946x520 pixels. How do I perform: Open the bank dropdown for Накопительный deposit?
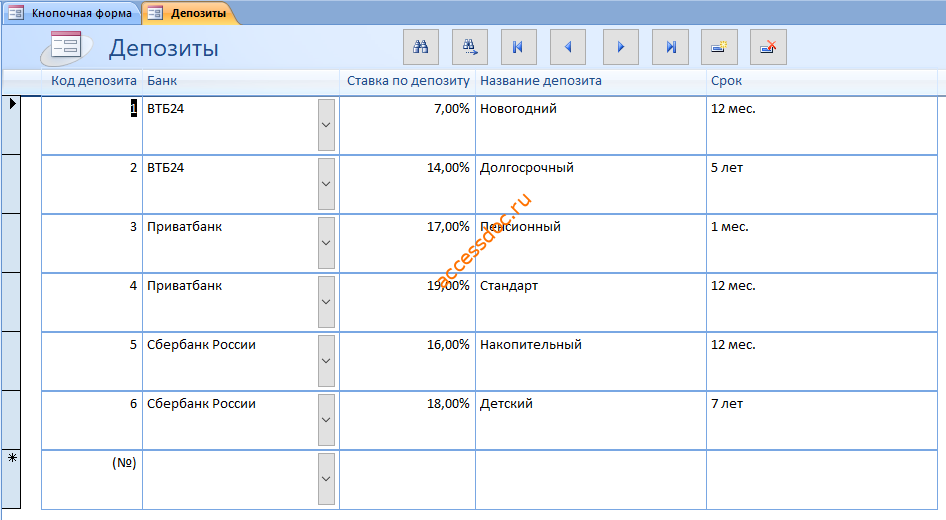tap(326, 361)
